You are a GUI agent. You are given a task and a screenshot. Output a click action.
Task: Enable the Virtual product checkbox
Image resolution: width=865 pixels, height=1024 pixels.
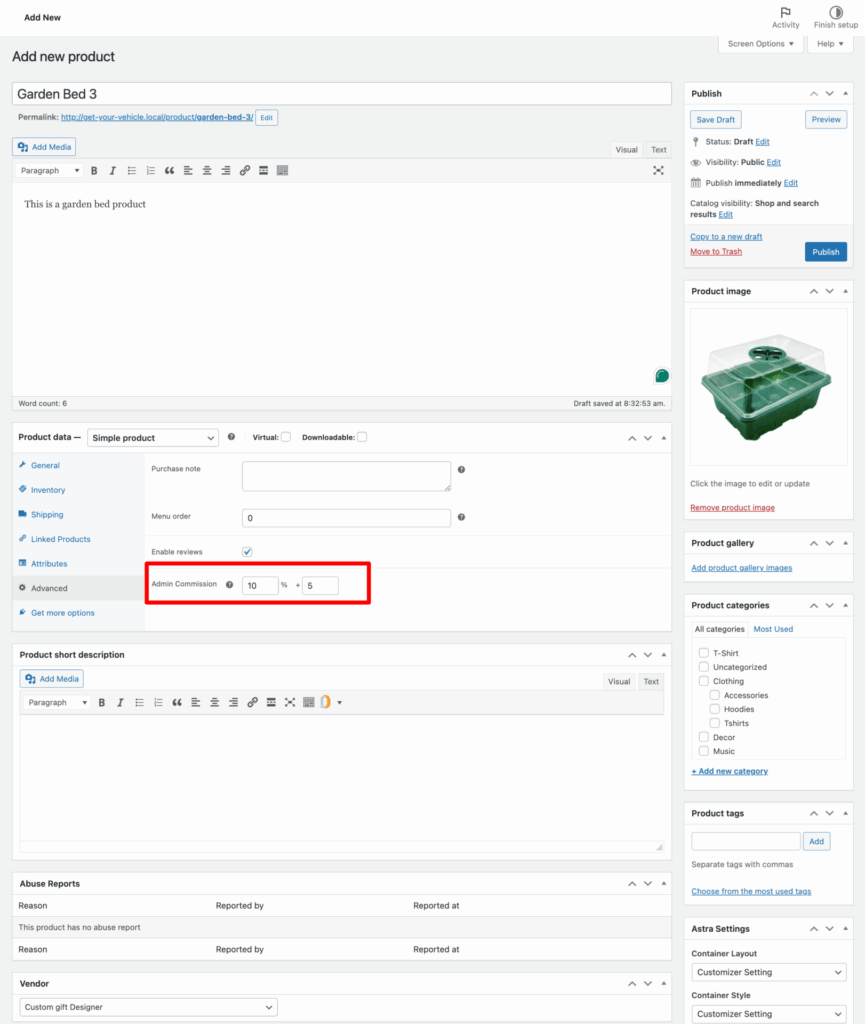(287, 436)
